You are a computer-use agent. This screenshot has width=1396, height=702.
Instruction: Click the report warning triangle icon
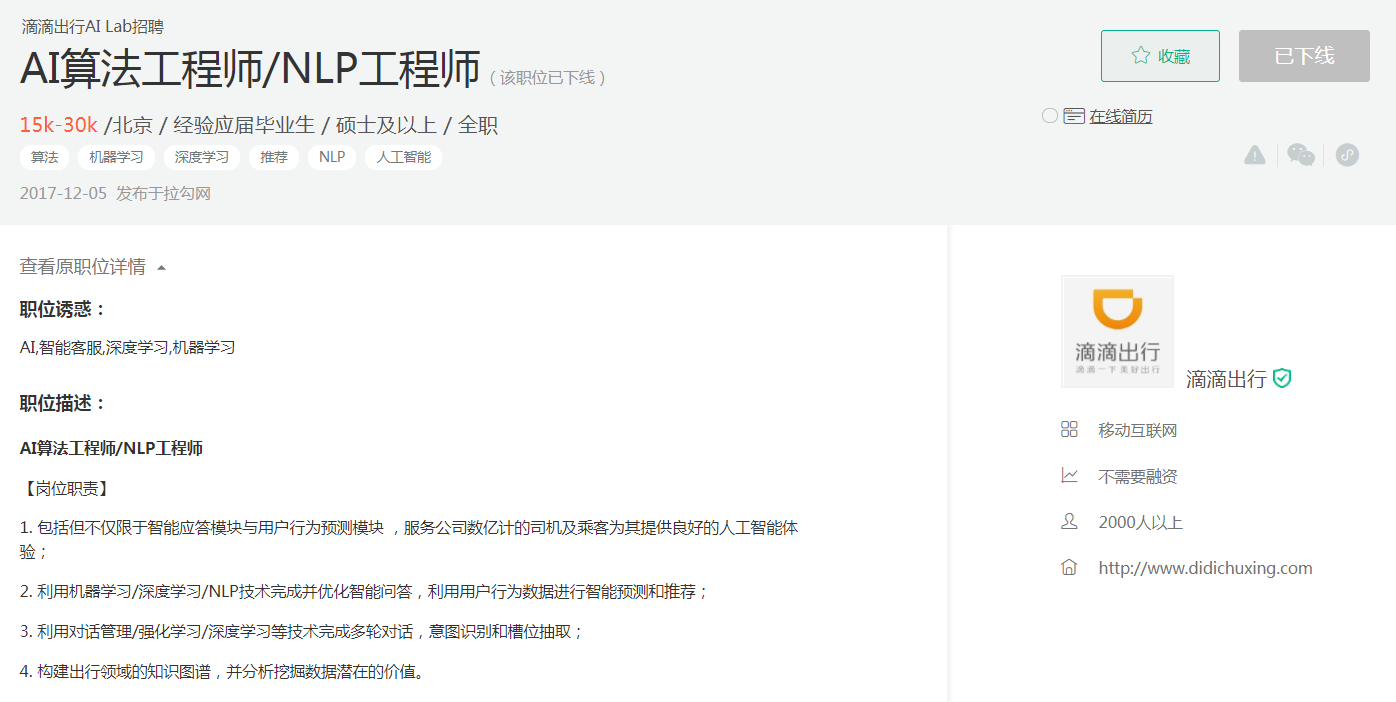click(1255, 155)
